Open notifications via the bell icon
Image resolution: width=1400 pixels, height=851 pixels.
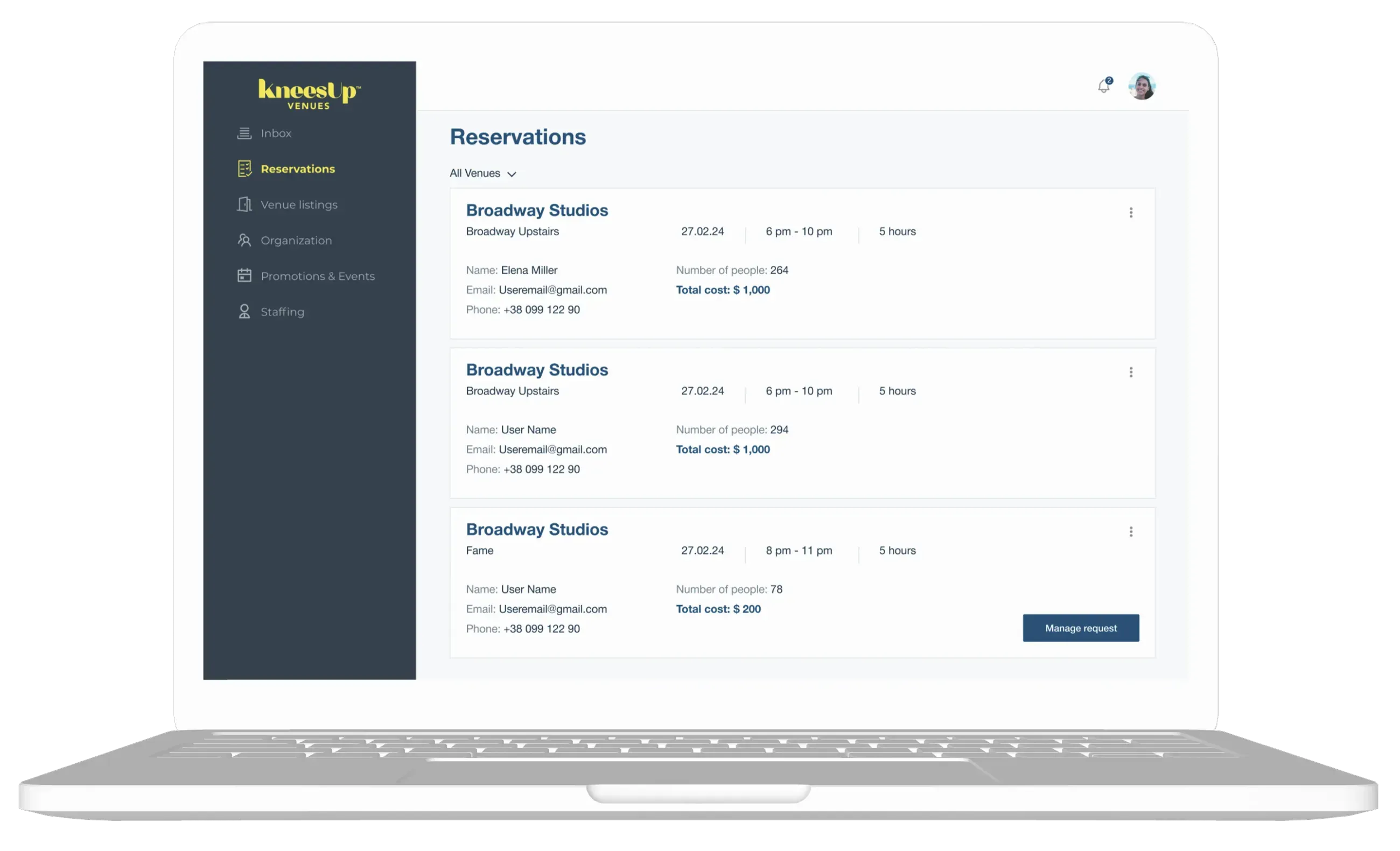(1104, 86)
